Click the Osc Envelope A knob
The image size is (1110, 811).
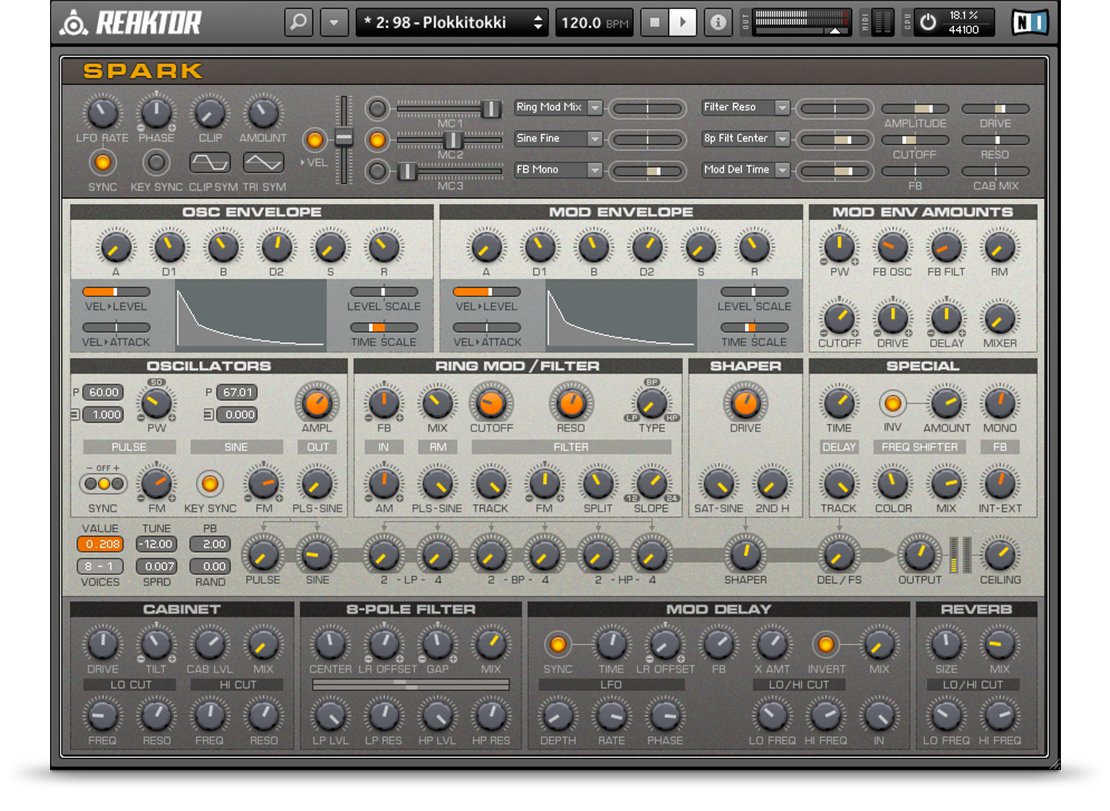[x=115, y=247]
